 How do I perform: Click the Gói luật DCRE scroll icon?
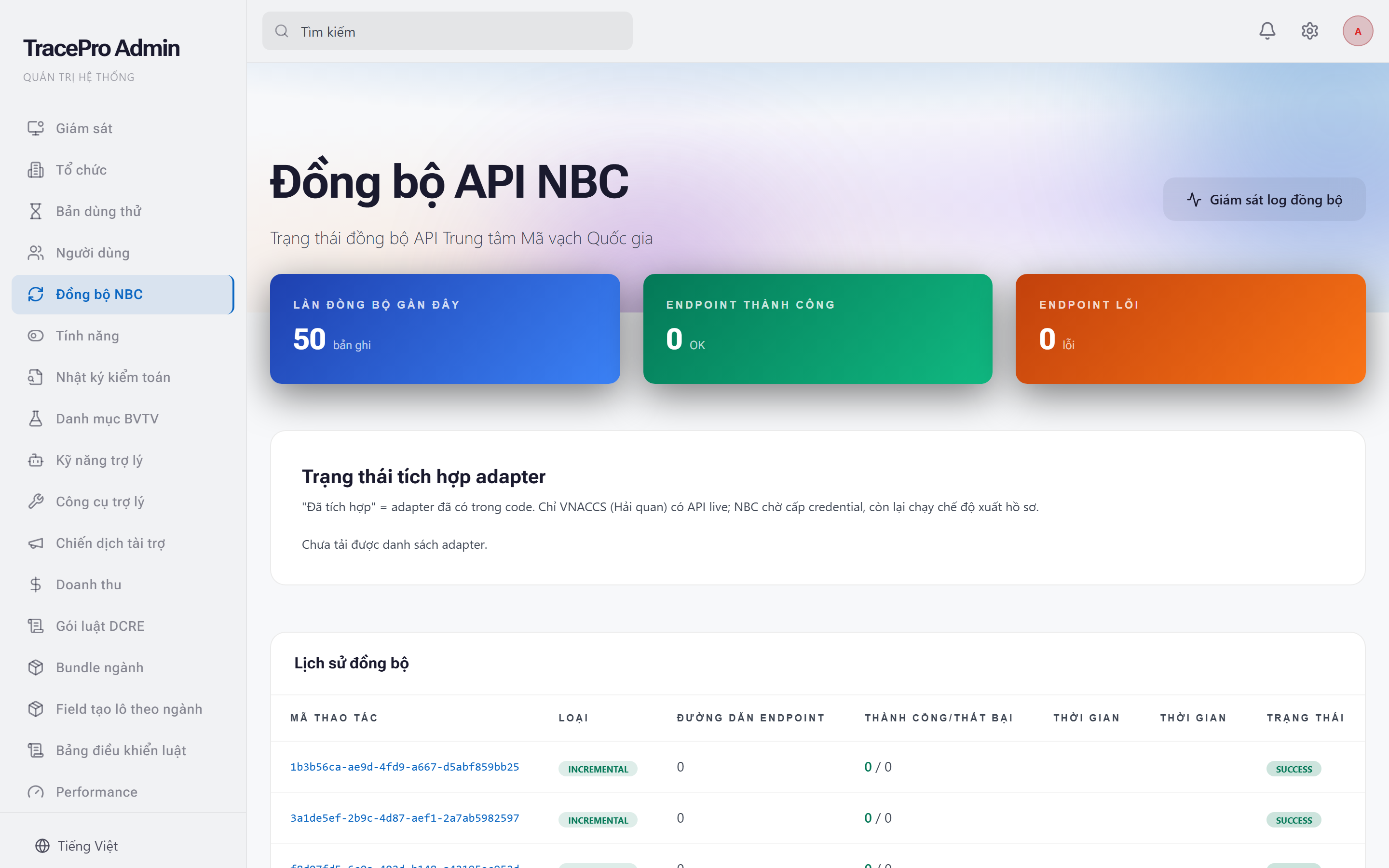point(36,626)
